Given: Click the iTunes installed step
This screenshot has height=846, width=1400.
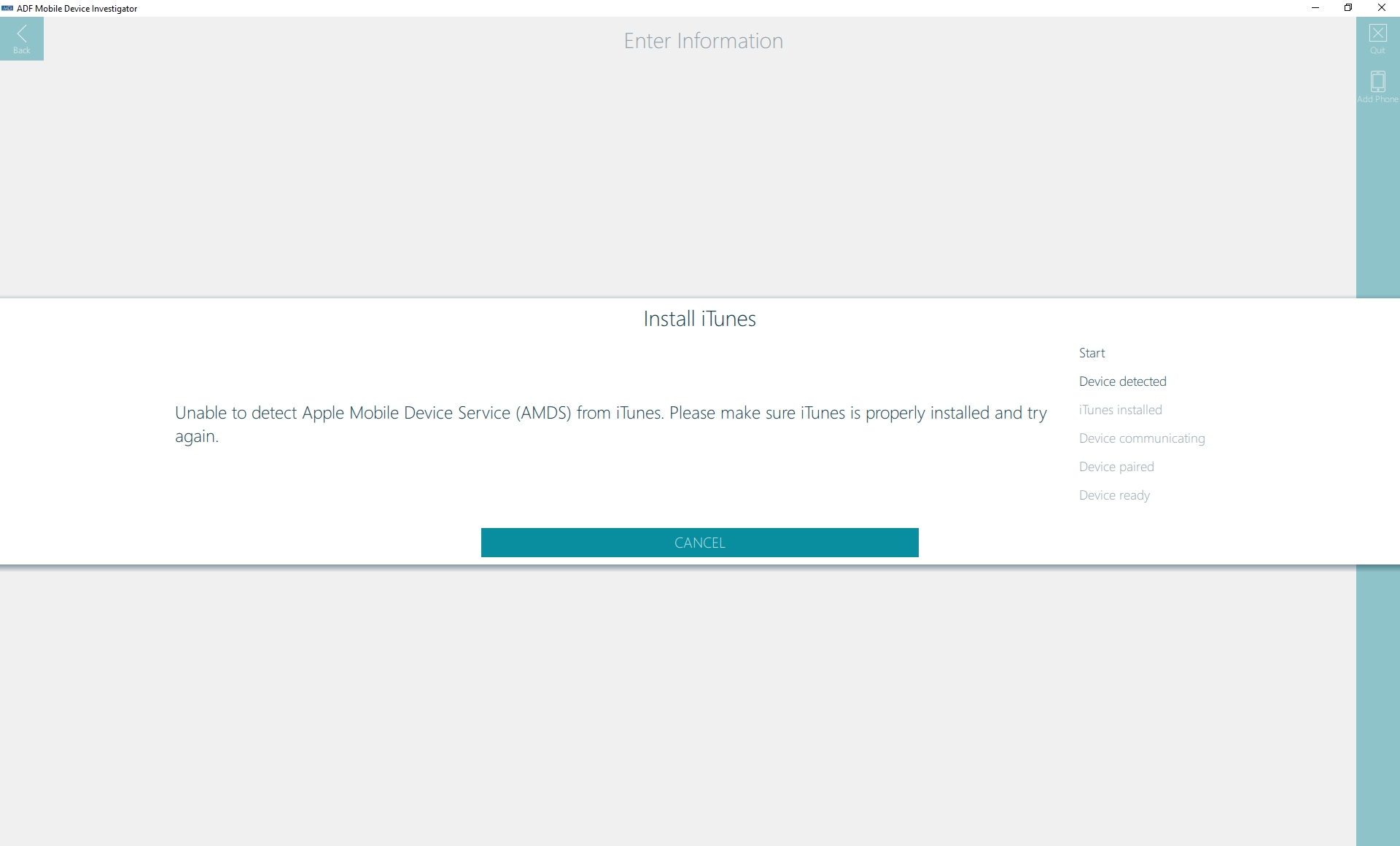Looking at the screenshot, I should click(1120, 410).
